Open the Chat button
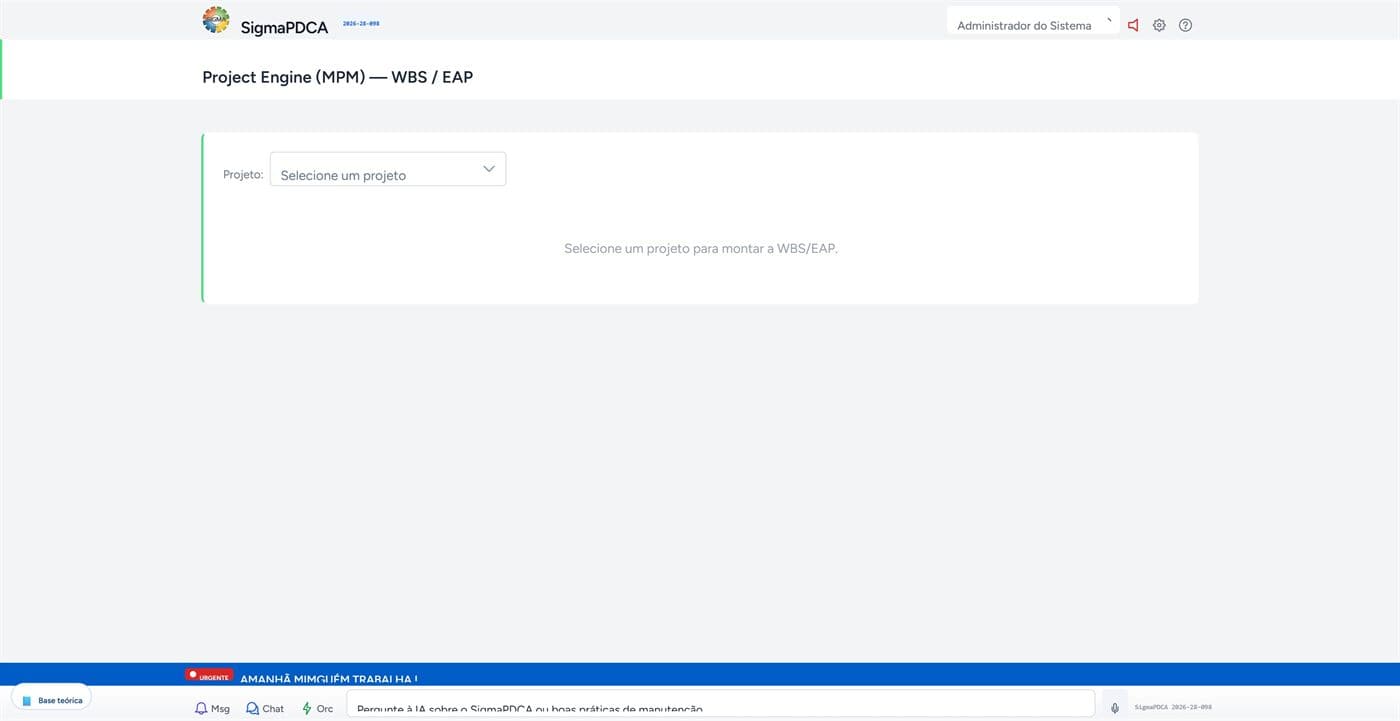Viewport: 1400px width, 721px height. pyautogui.click(x=265, y=708)
